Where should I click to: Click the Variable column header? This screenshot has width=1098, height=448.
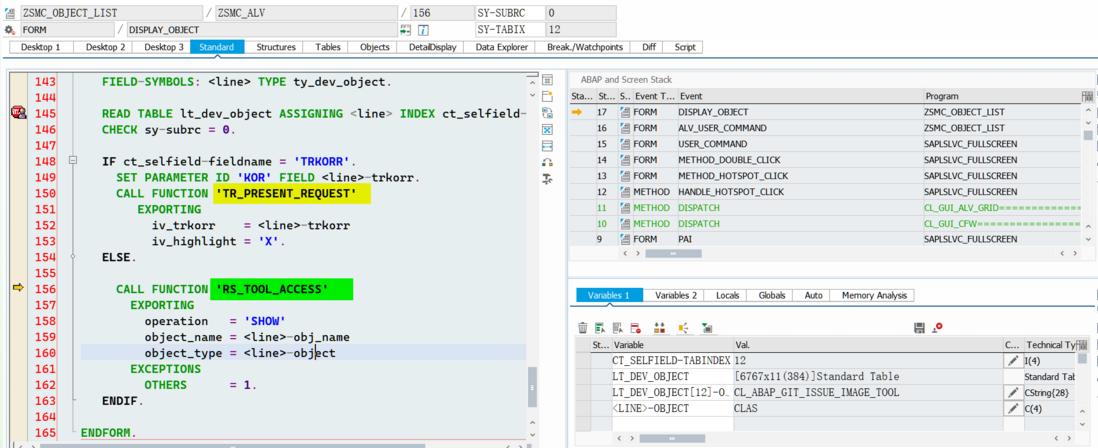[x=672, y=345]
